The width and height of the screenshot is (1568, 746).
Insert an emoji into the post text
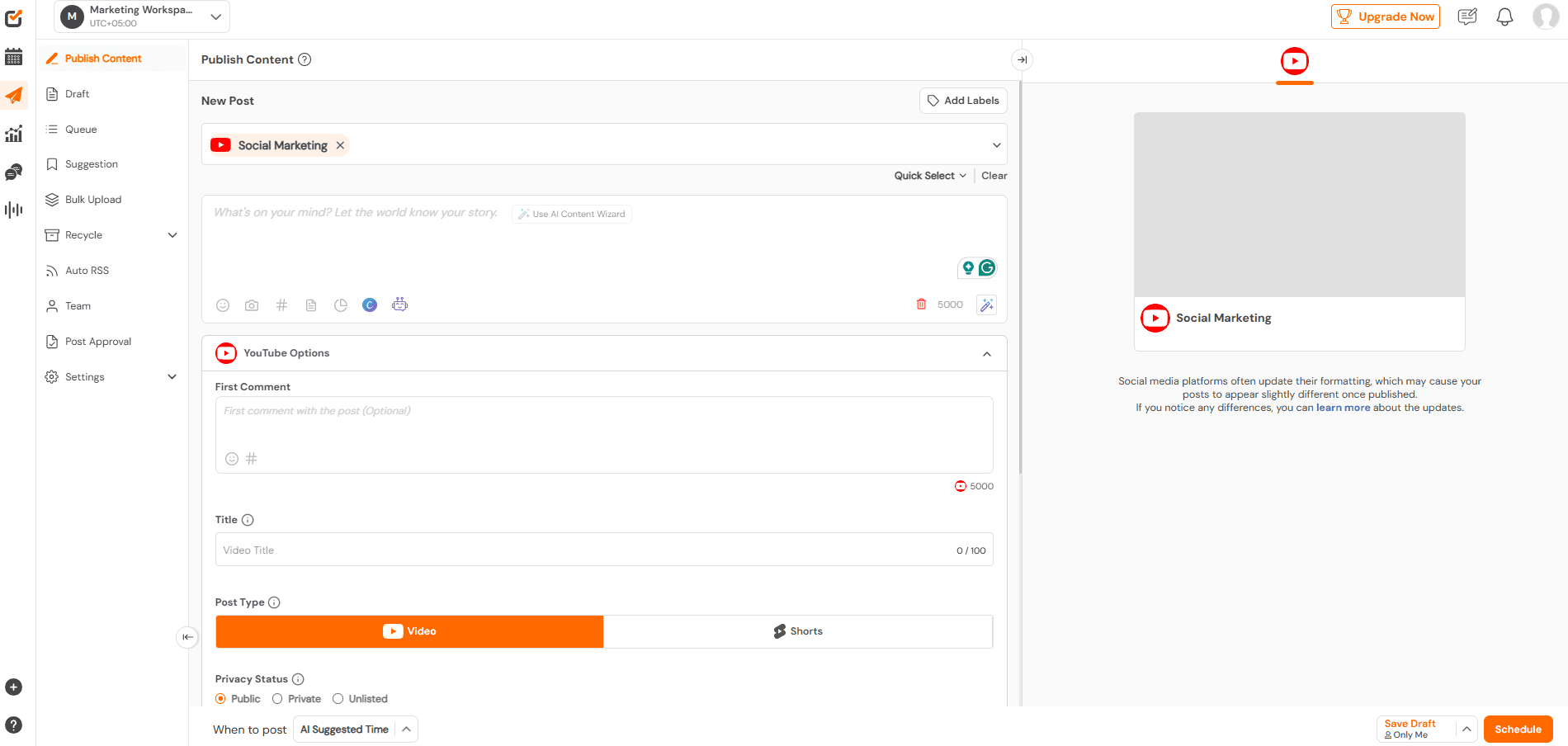pyautogui.click(x=222, y=305)
